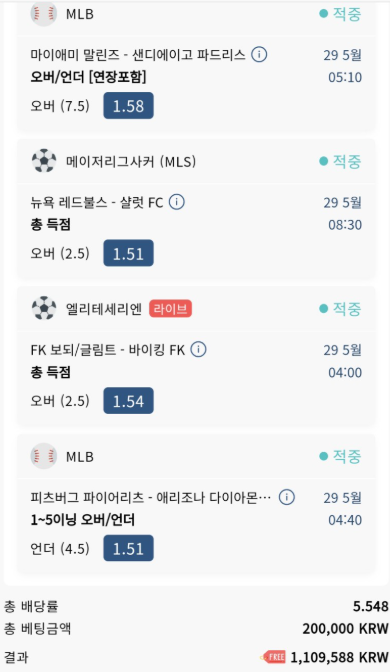Tap the red 라이브 badge
This screenshot has width=390, height=672.
pyautogui.click(x=170, y=309)
